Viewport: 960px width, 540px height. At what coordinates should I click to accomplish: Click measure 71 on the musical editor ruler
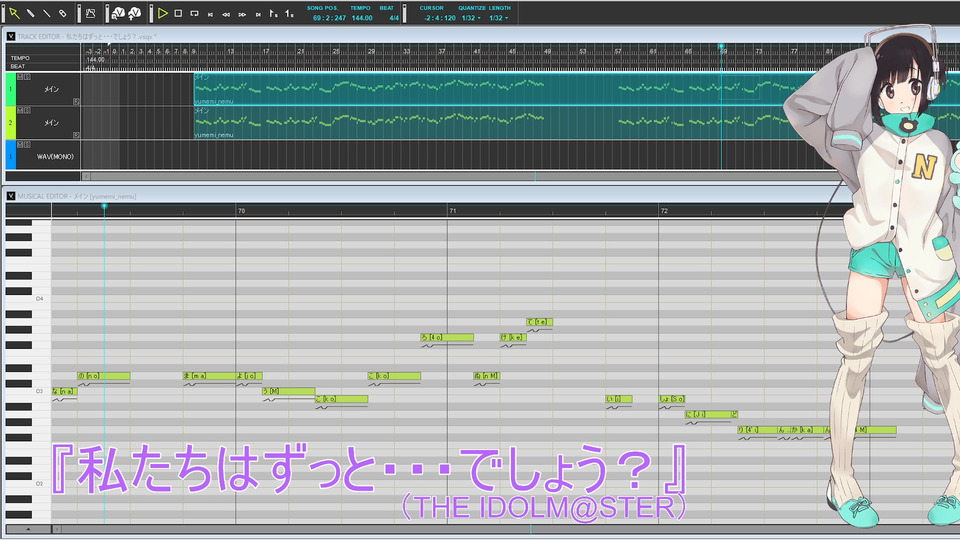452,211
